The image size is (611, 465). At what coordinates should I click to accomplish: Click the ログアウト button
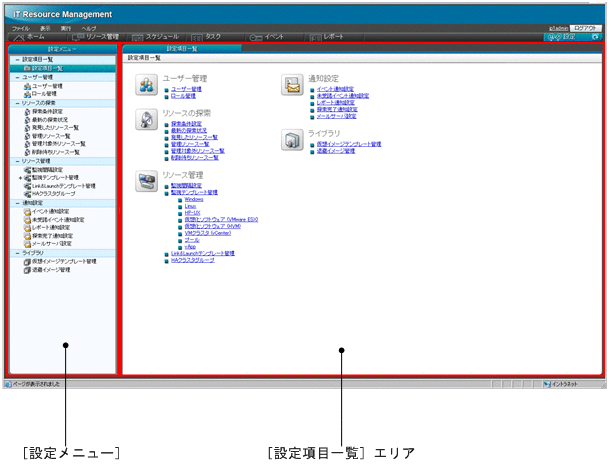coord(586,28)
